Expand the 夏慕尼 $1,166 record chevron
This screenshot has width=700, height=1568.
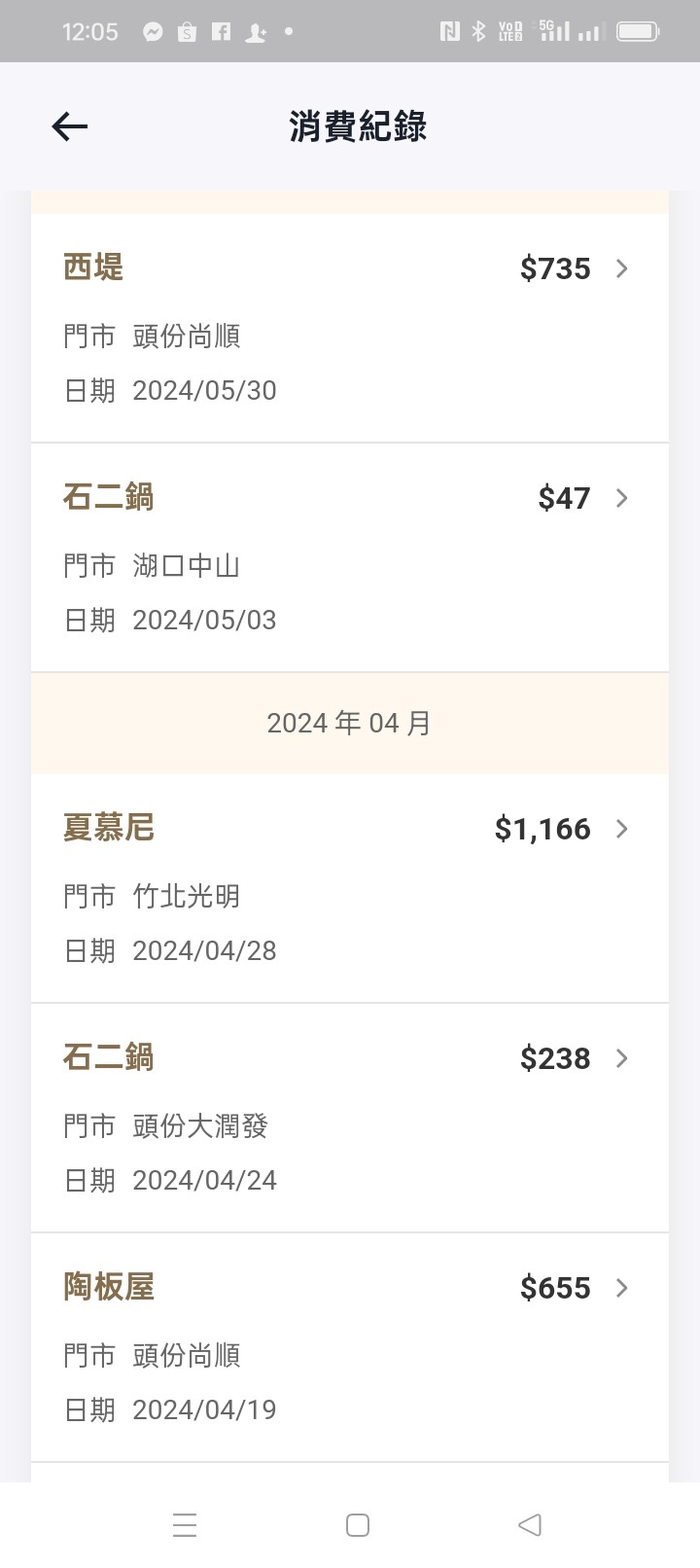tap(622, 829)
